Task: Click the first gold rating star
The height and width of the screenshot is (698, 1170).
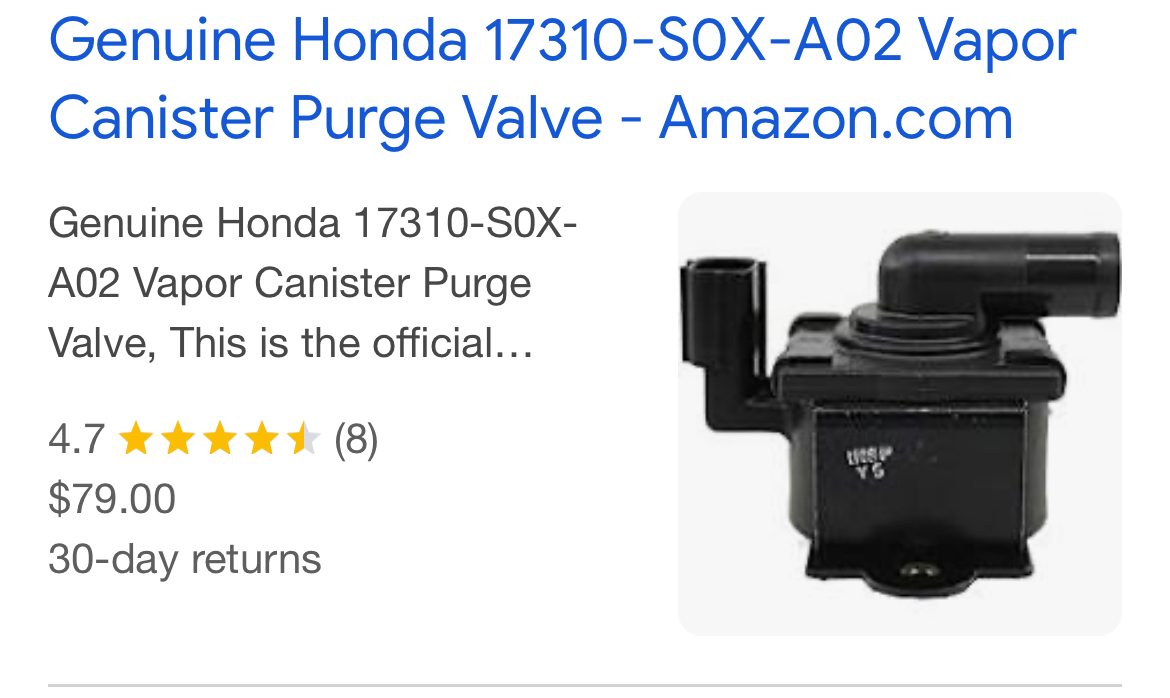Action: pos(136,438)
